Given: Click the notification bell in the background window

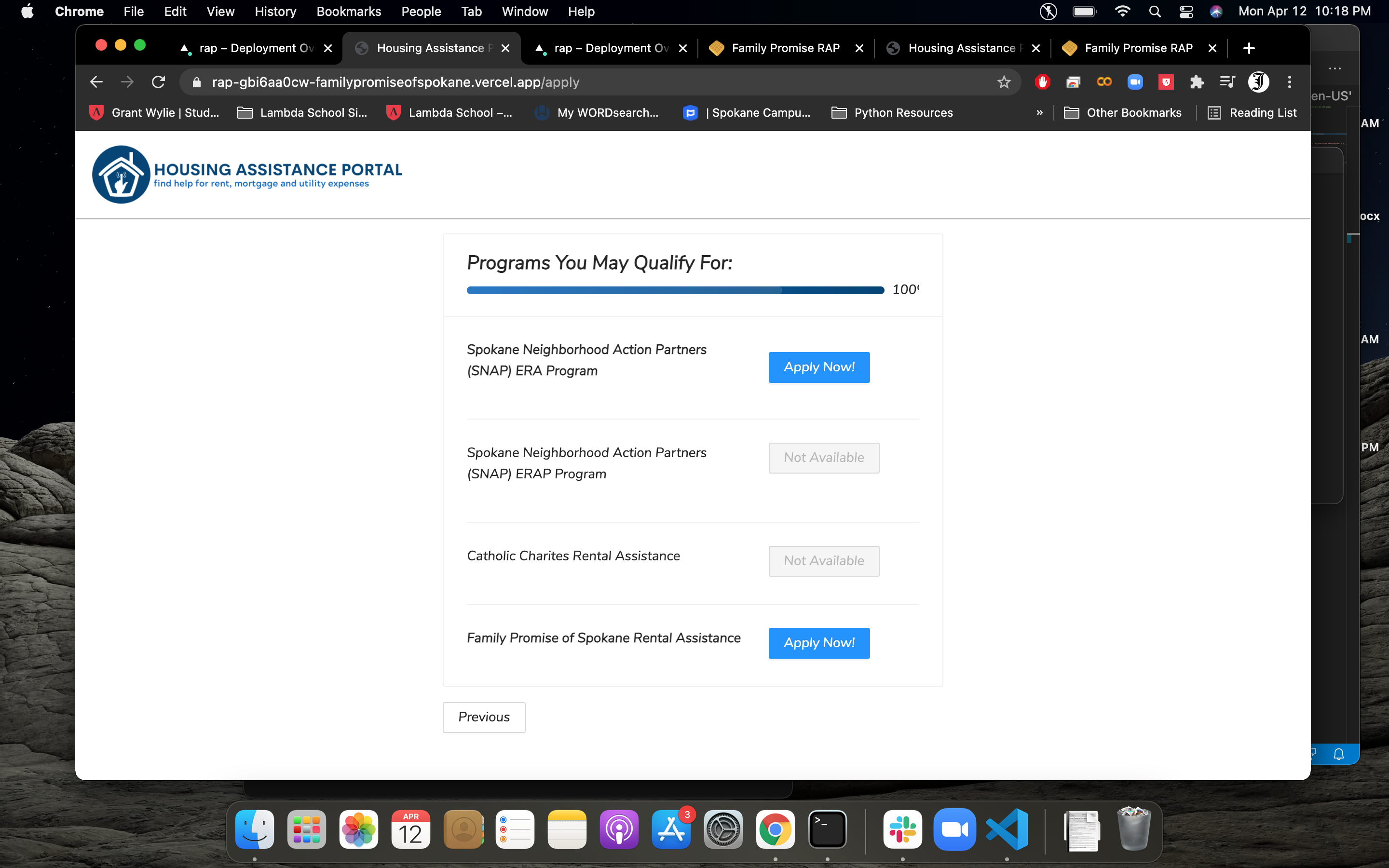Looking at the screenshot, I should point(1338,754).
